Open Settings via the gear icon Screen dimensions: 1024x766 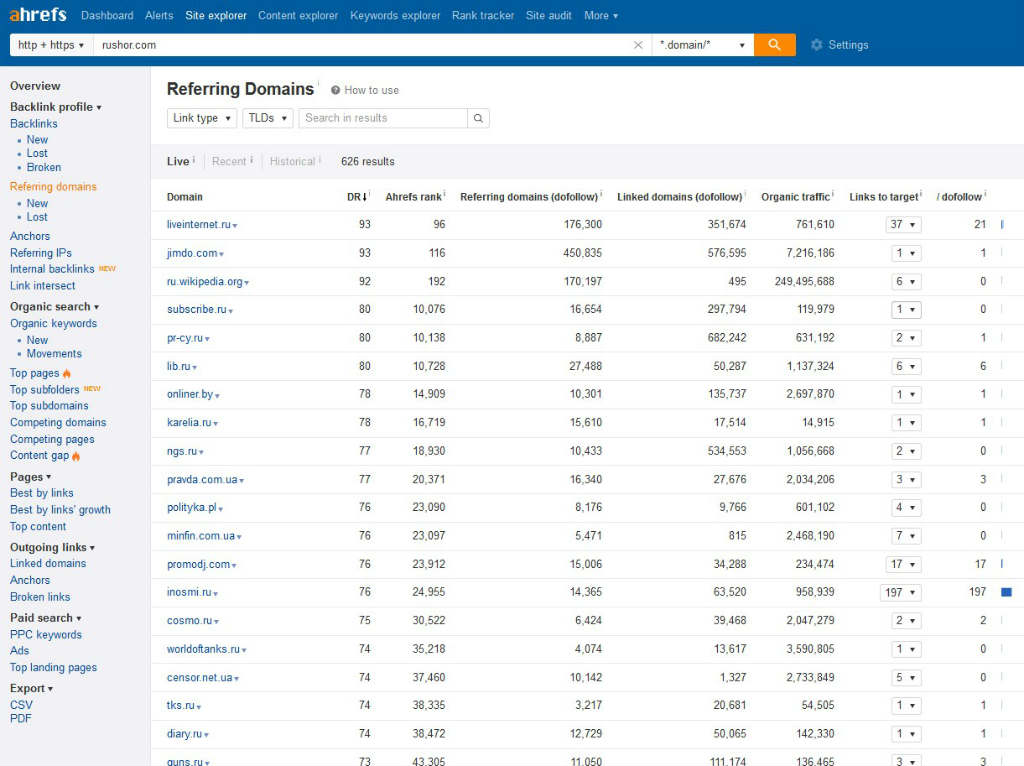pos(816,45)
